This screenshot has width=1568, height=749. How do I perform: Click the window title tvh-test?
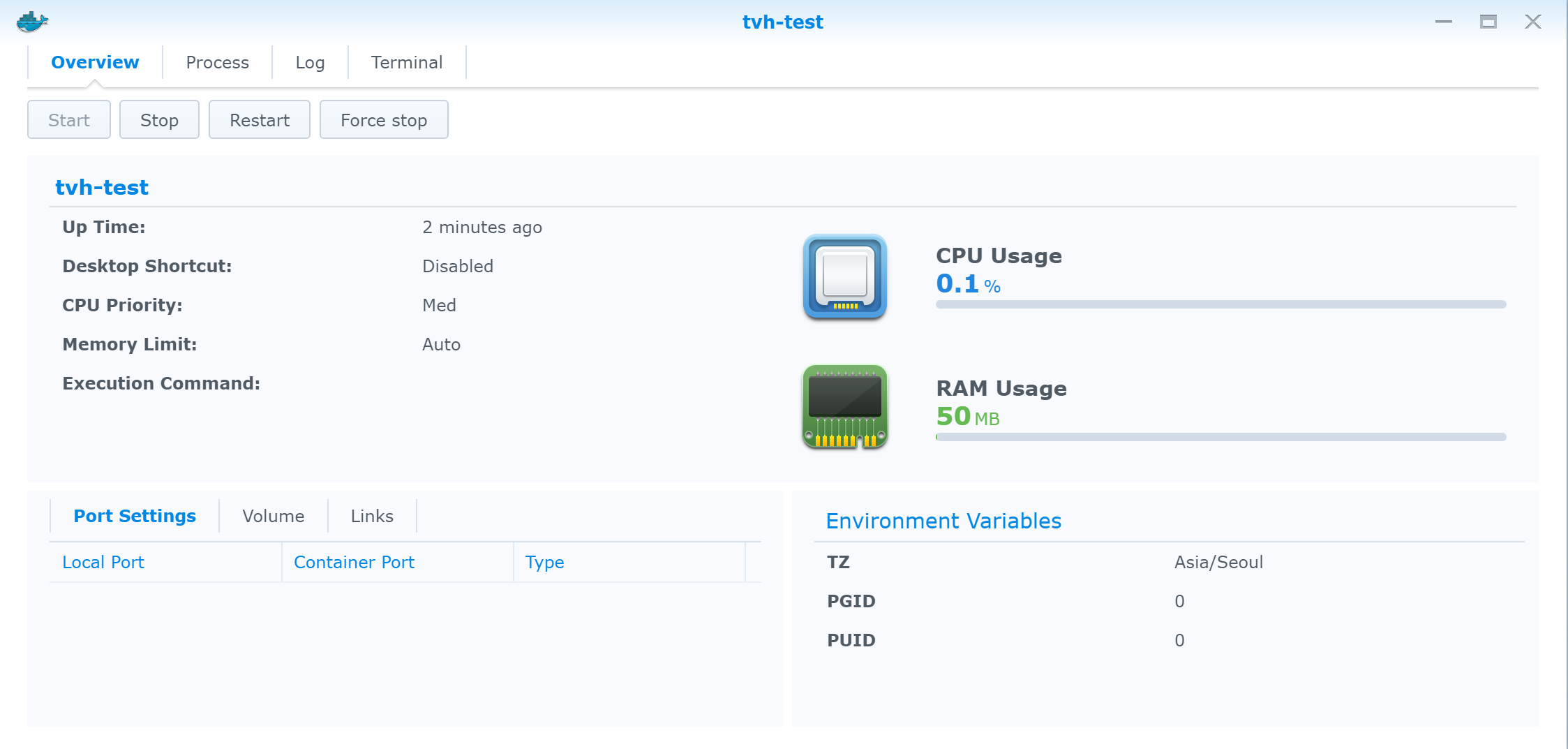pyautogui.click(x=783, y=22)
